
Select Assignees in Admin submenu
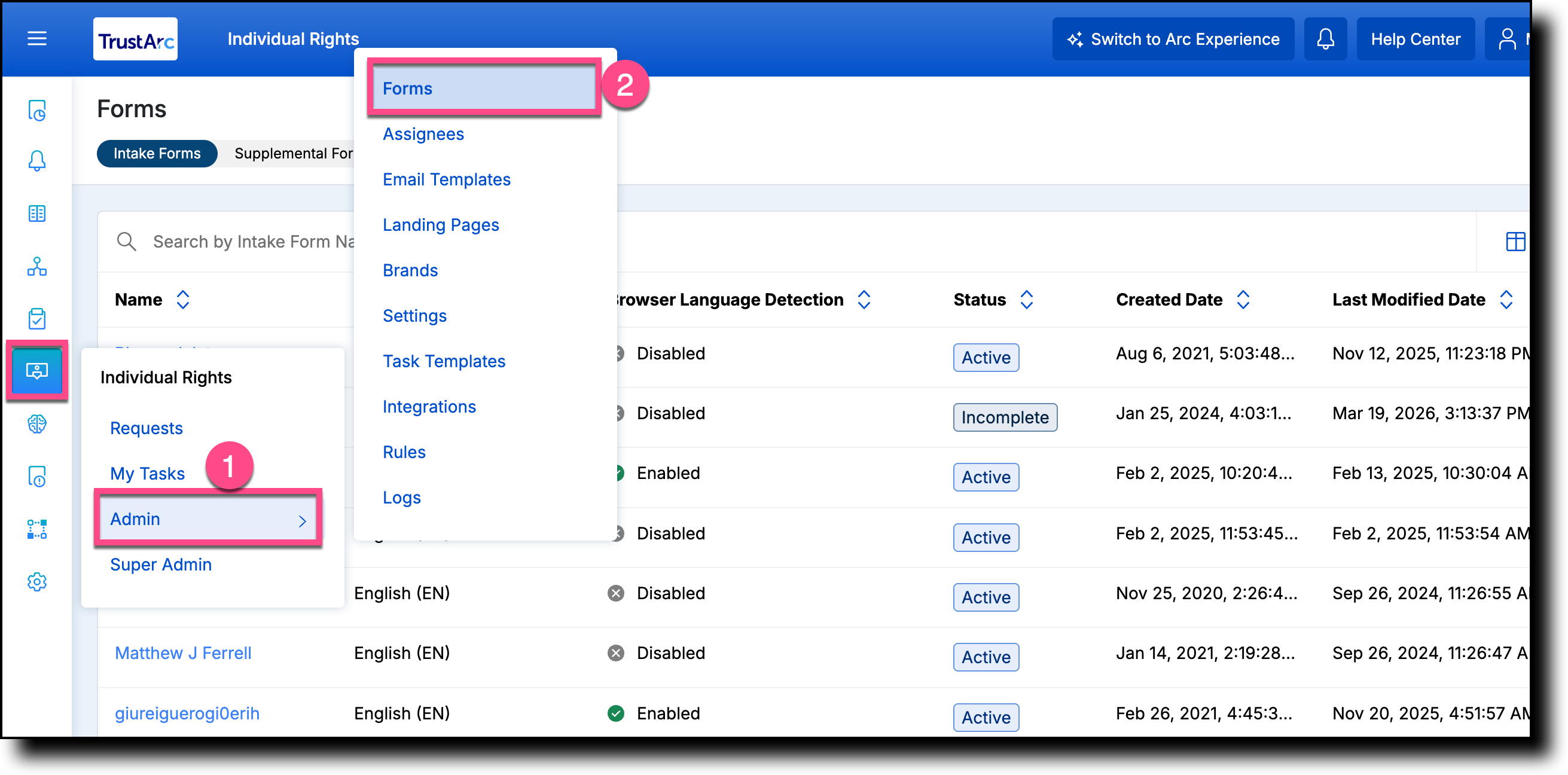423,134
